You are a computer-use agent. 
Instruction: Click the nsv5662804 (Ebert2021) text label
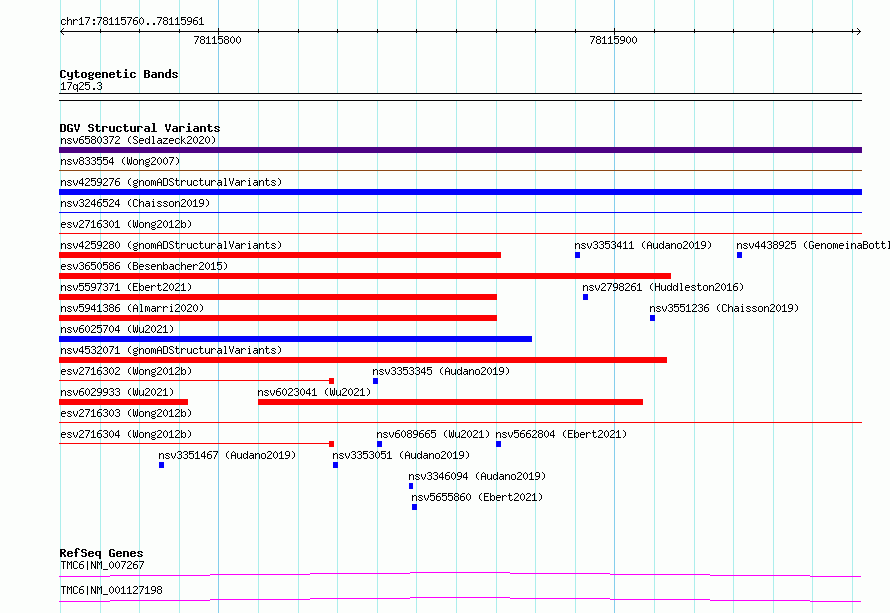561,434
